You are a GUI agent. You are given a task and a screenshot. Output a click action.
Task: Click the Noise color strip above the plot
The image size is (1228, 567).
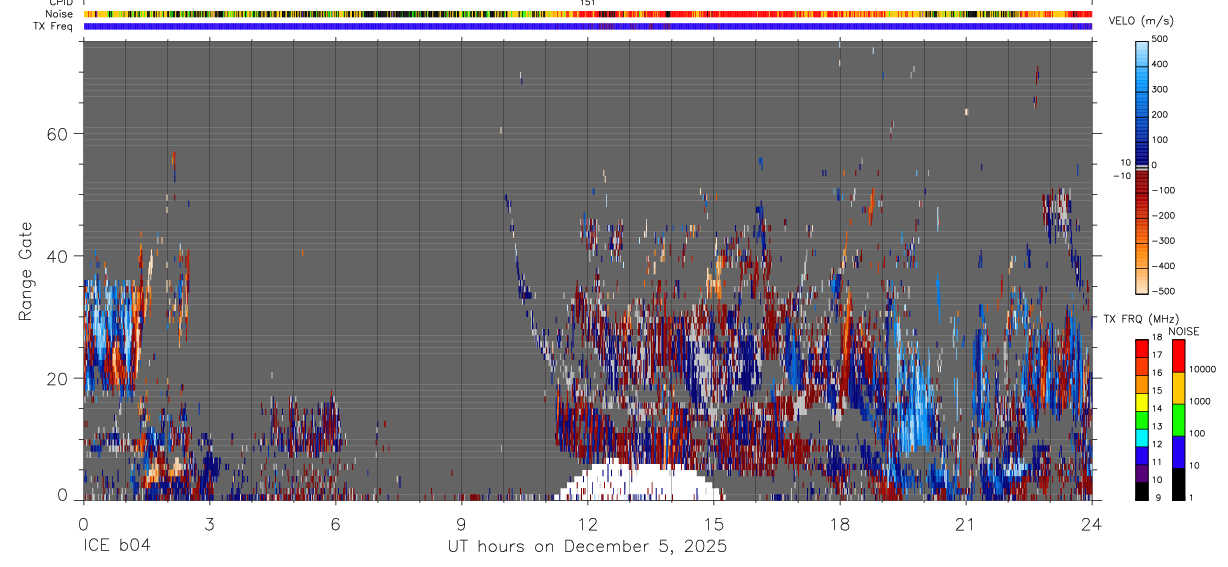(588, 14)
